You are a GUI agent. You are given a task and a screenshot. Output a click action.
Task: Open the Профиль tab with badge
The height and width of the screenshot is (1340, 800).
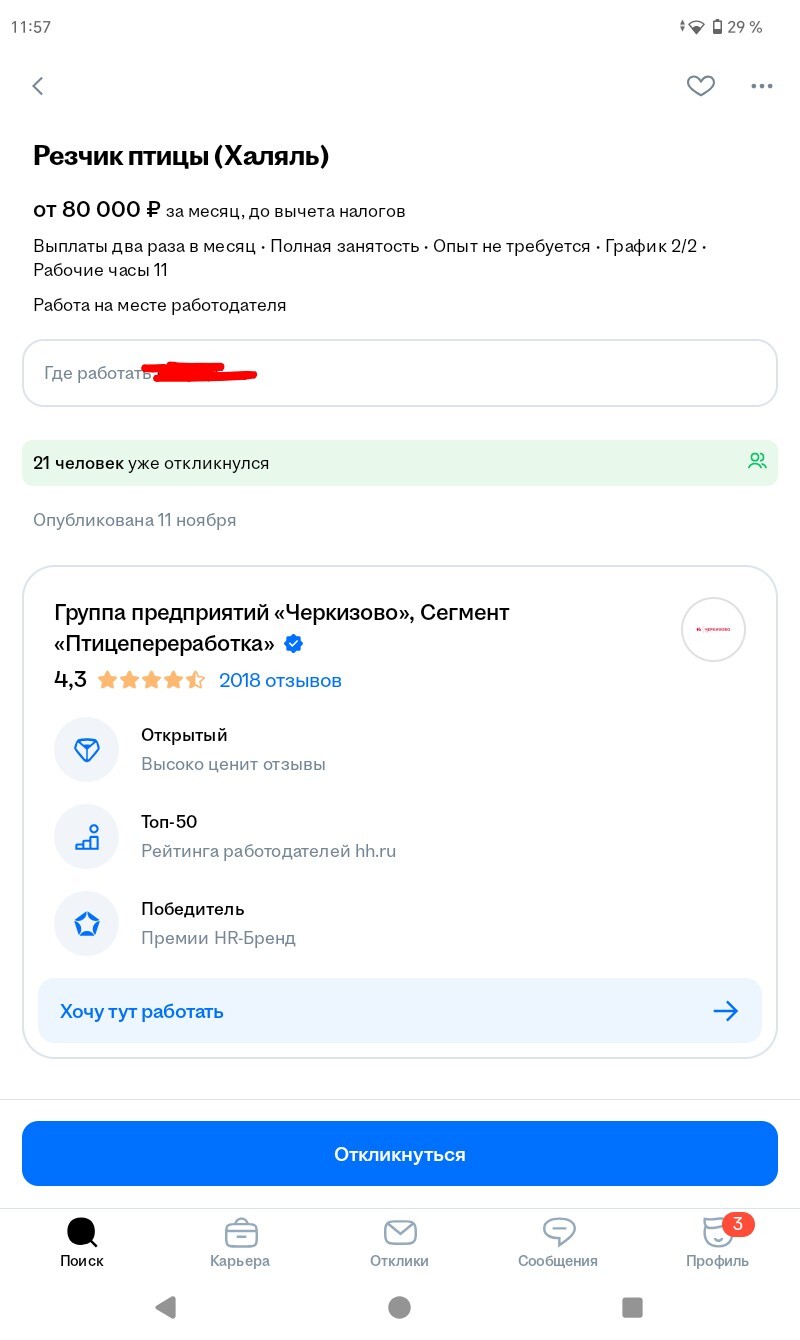tap(717, 1243)
